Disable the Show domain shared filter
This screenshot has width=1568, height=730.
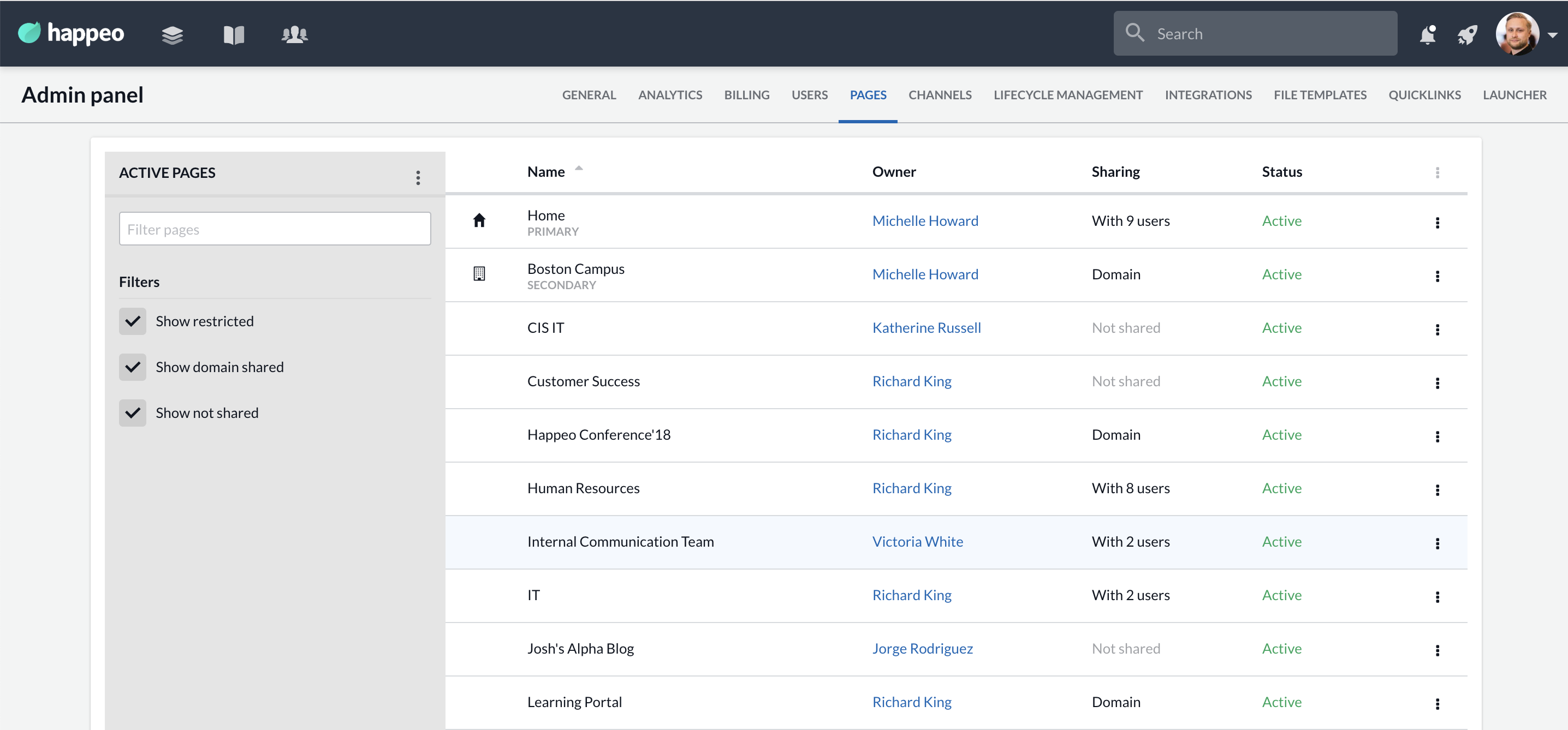[x=133, y=366]
